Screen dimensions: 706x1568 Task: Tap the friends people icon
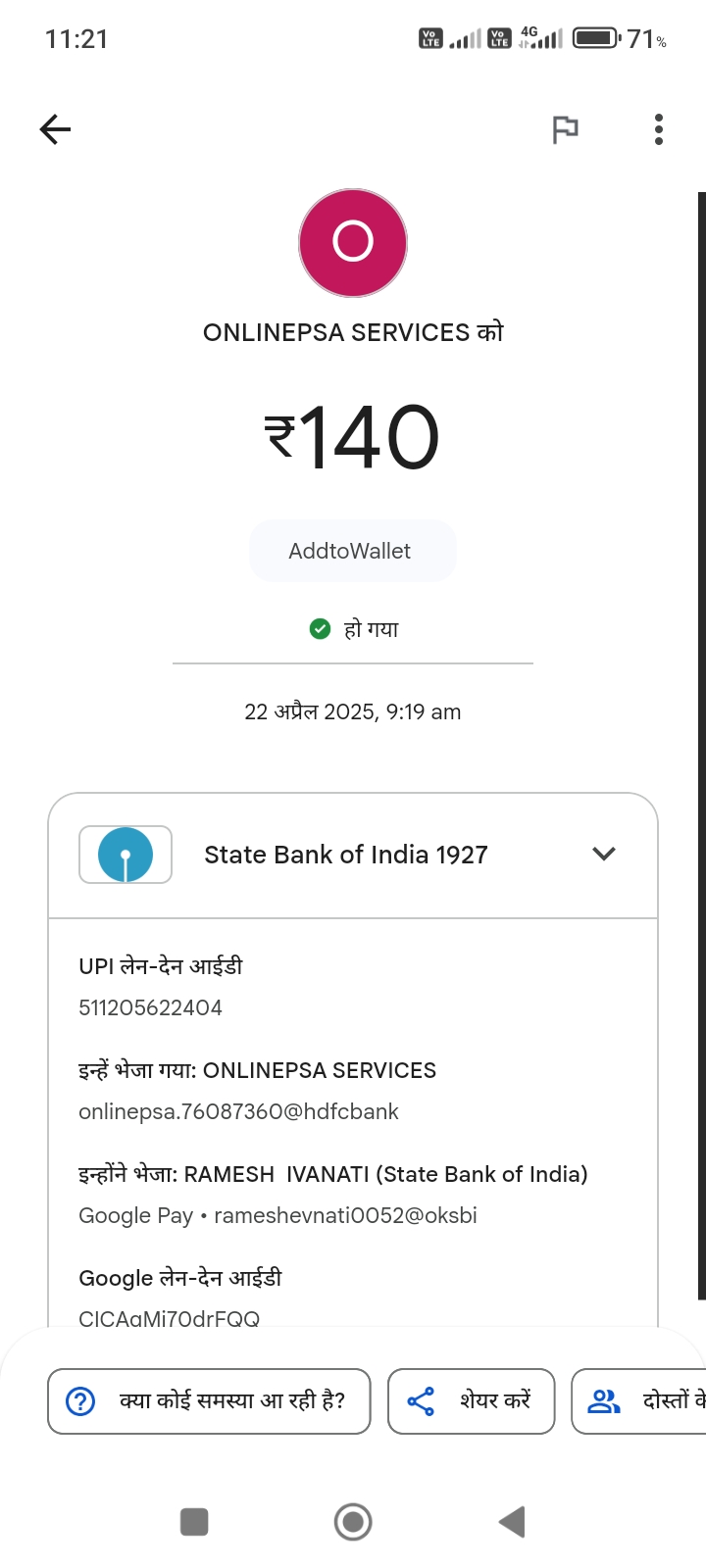pos(603,1401)
